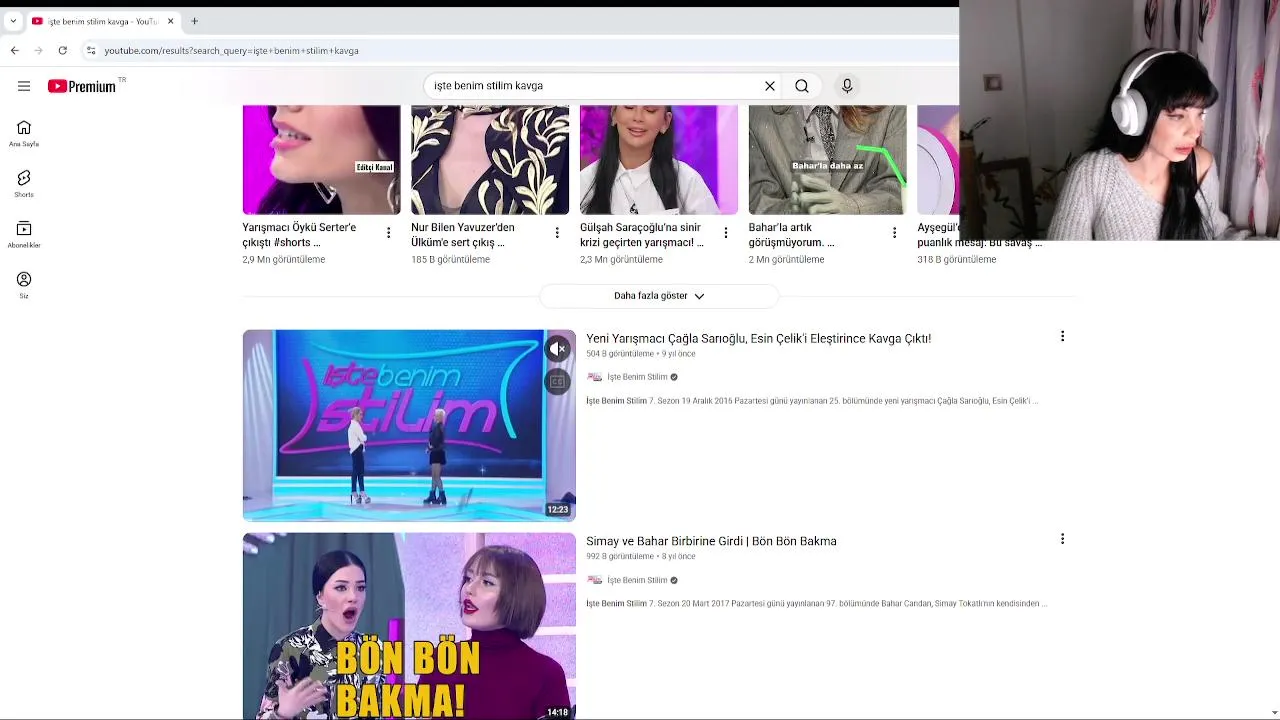Screen dimensions: 1280x720
Task: Open the Siz profile section
Action: (24, 285)
